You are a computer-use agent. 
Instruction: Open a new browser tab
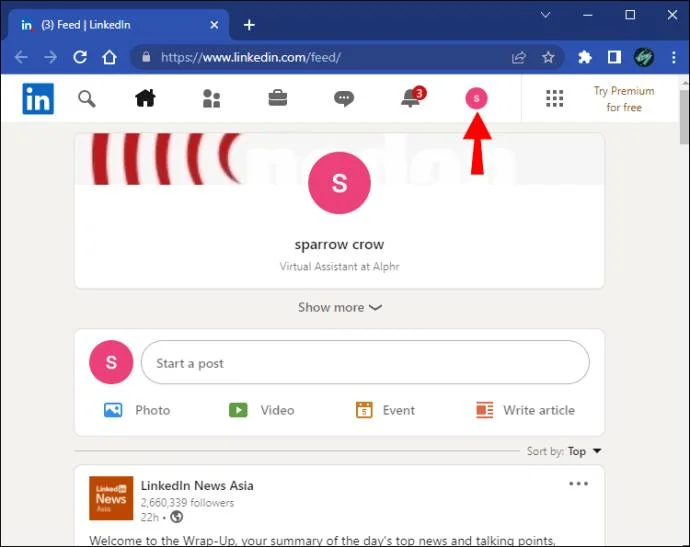[x=249, y=25]
